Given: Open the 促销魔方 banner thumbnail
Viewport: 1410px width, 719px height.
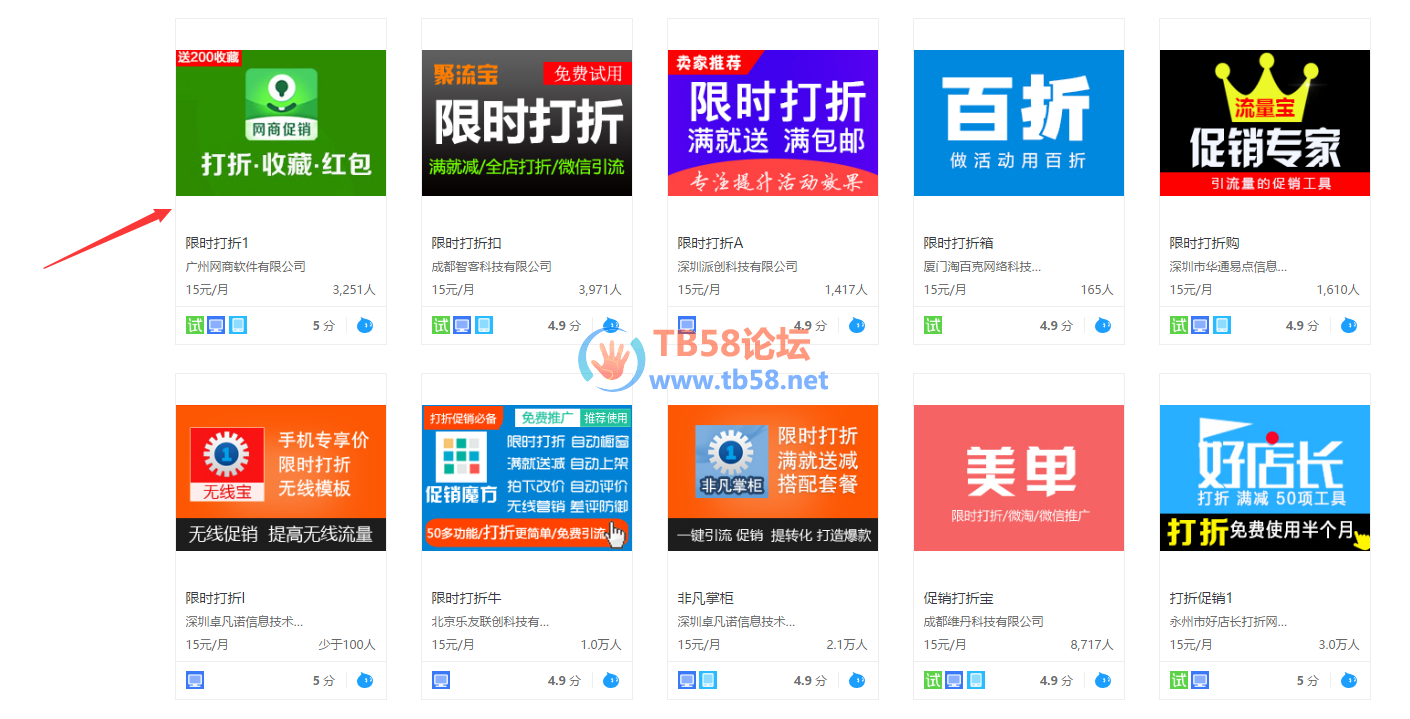Looking at the screenshot, I should [x=527, y=478].
